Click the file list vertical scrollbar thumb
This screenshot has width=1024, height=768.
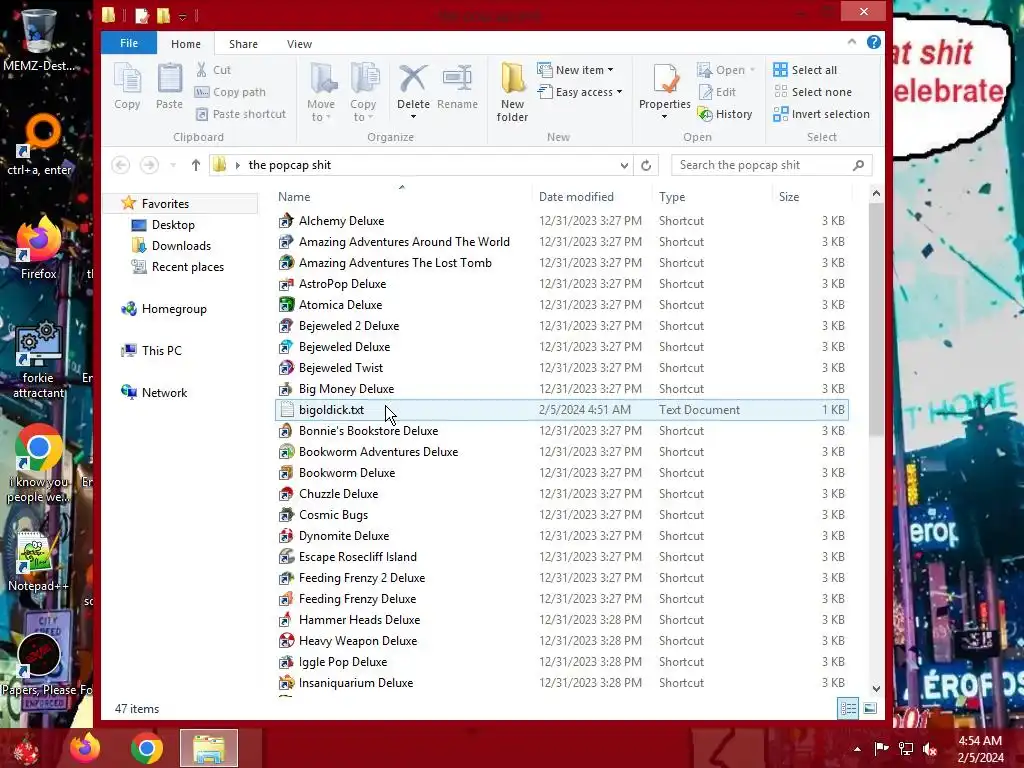(x=876, y=320)
